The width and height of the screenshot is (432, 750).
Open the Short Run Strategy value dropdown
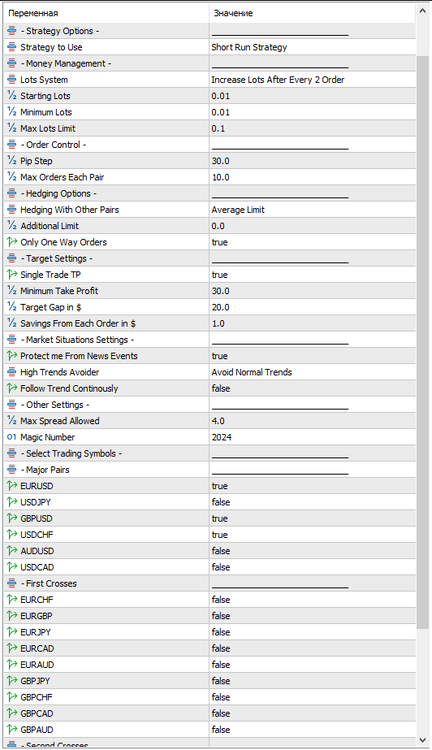click(x=312, y=47)
